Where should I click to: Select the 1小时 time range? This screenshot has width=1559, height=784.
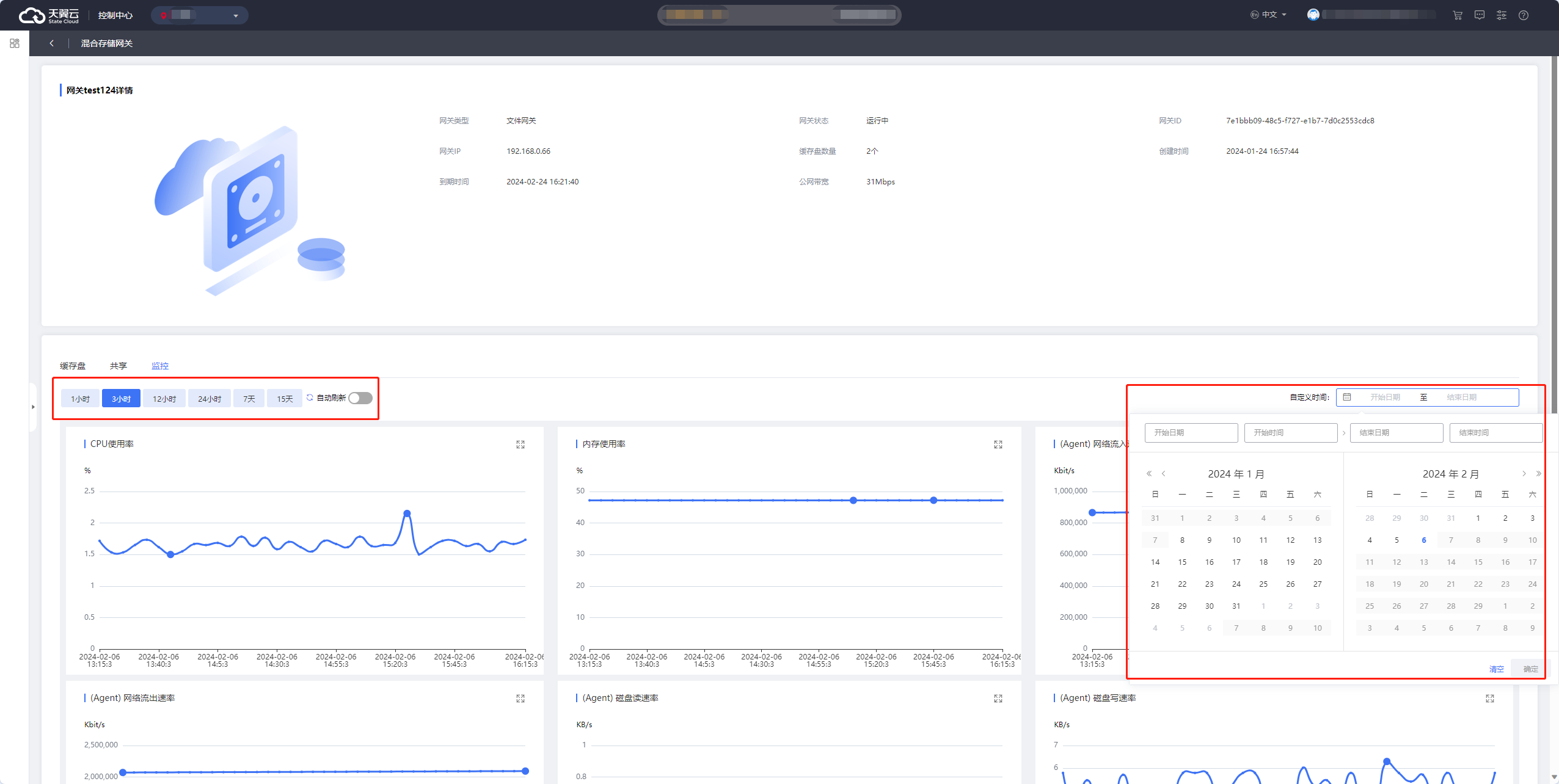click(x=80, y=399)
